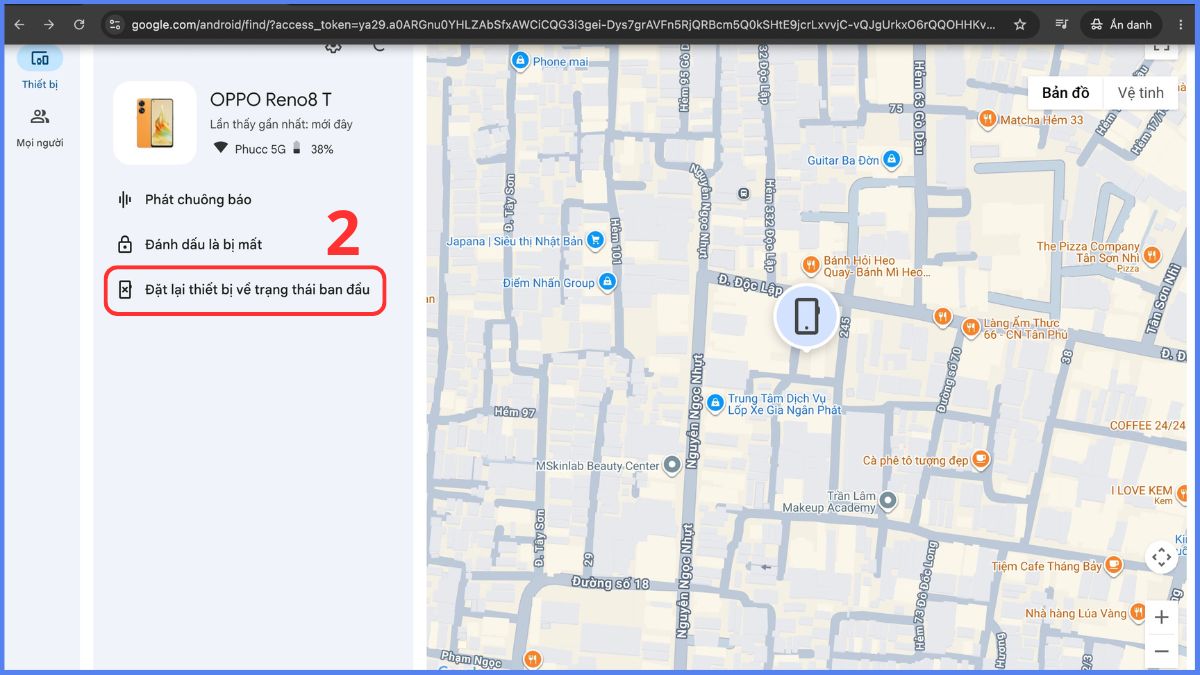
Task: Switch the map to Vệ tinh view
Action: pos(1140,93)
